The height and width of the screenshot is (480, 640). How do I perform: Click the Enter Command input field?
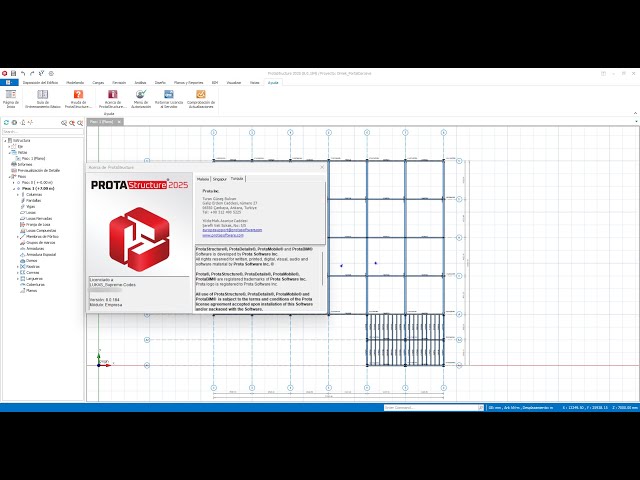431,407
